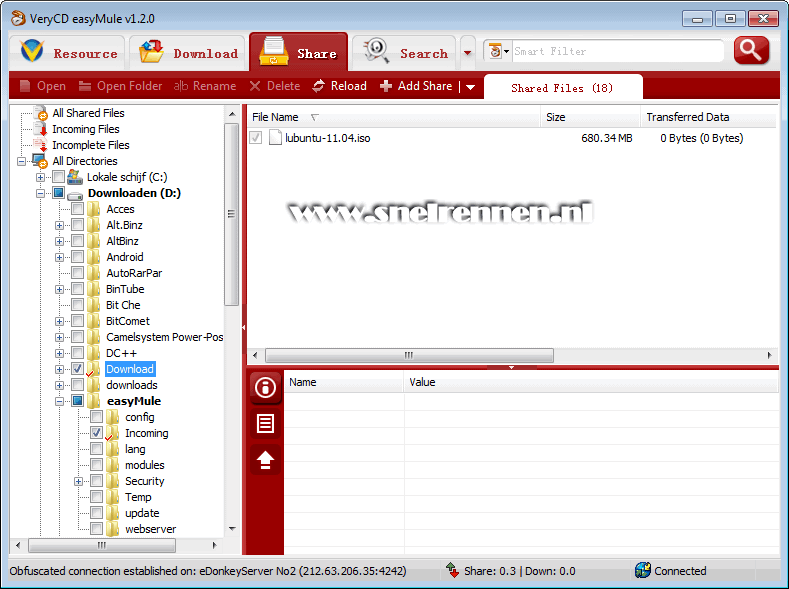789x589 pixels.
Task: Click the DC++ folder icon
Action: click(x=94, y=353)
